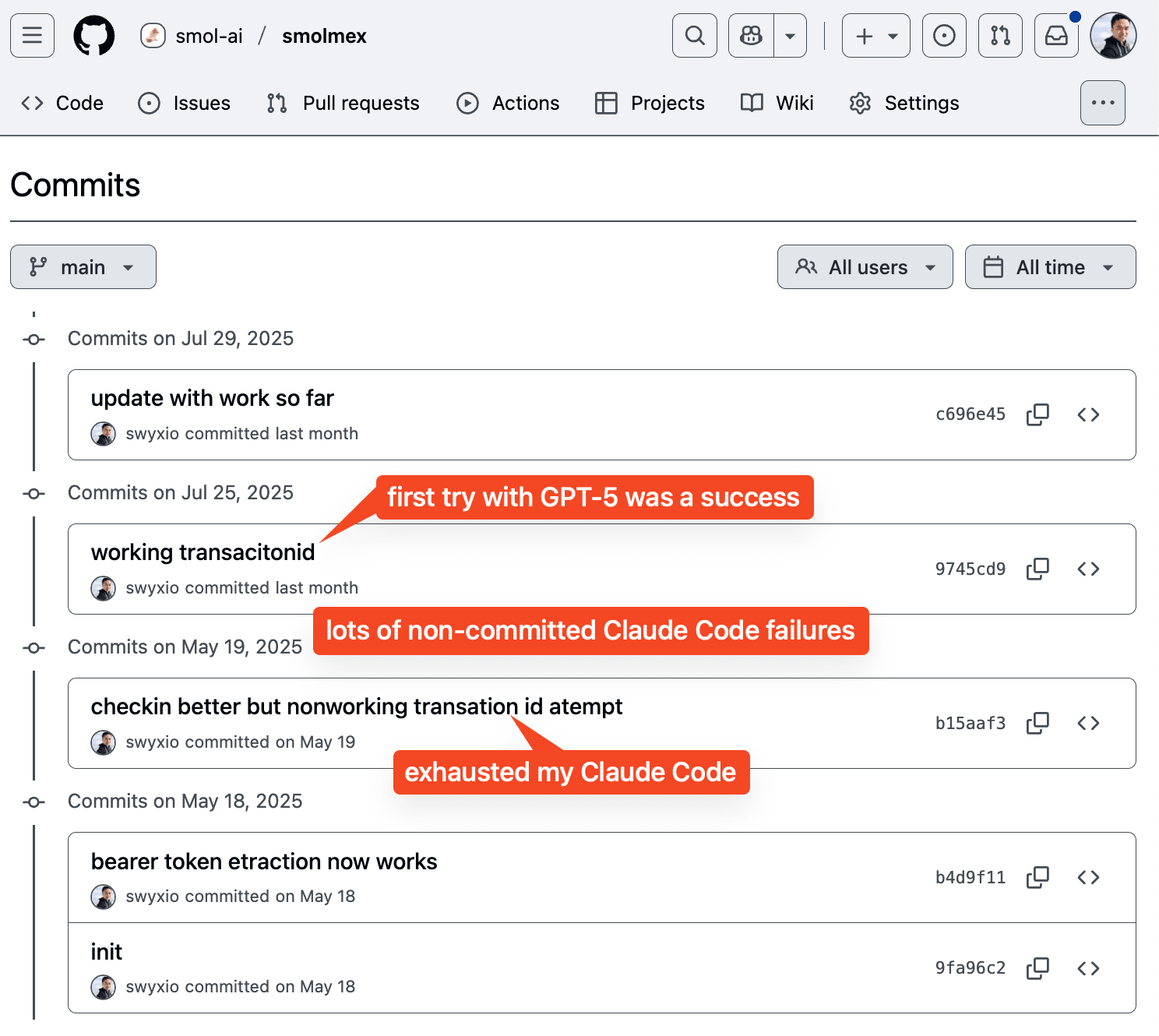Switch to the Issues tab

pyautogui.click(x=184, y=103)
